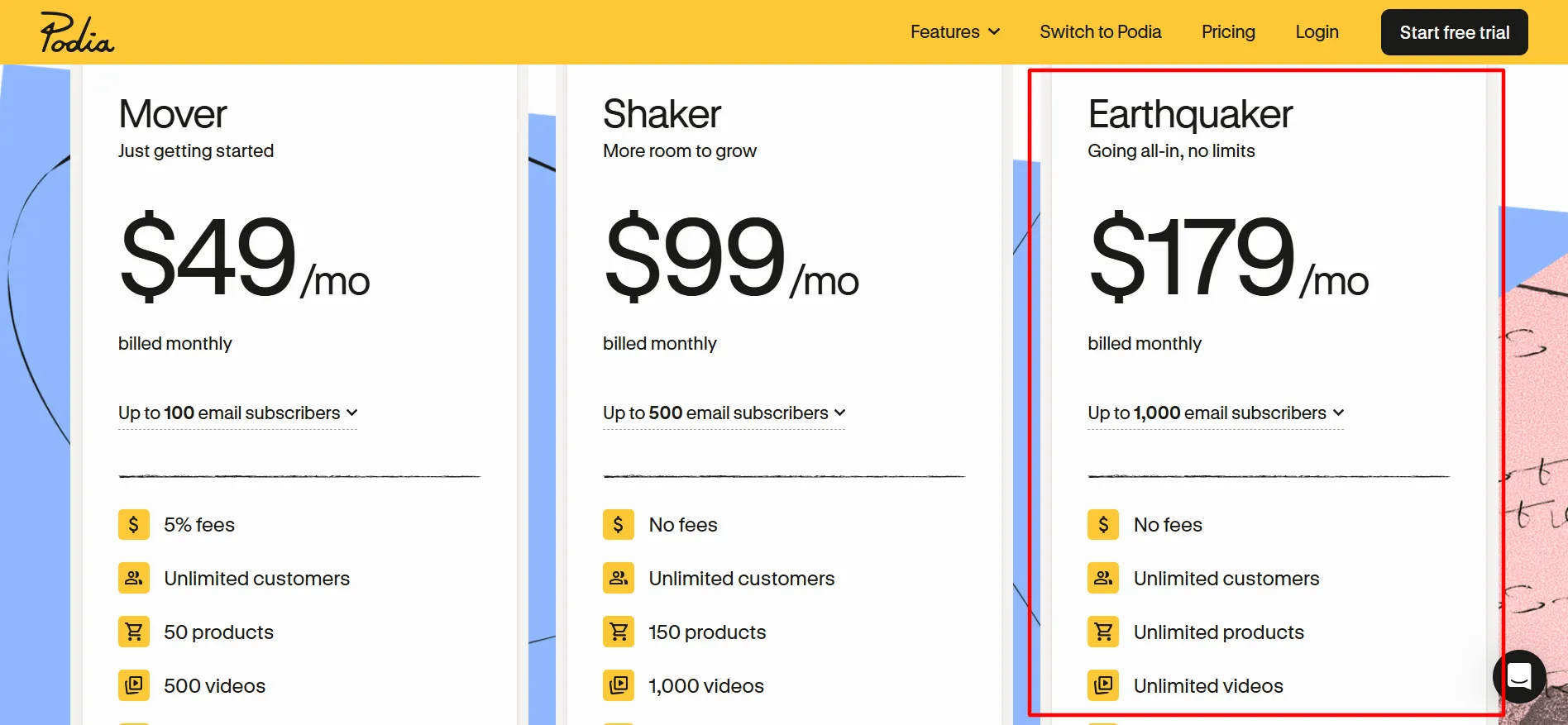Screen dimensions: 1568x725
Task: Click the Earthquaker plan heading
Action: pos(1190,114)
